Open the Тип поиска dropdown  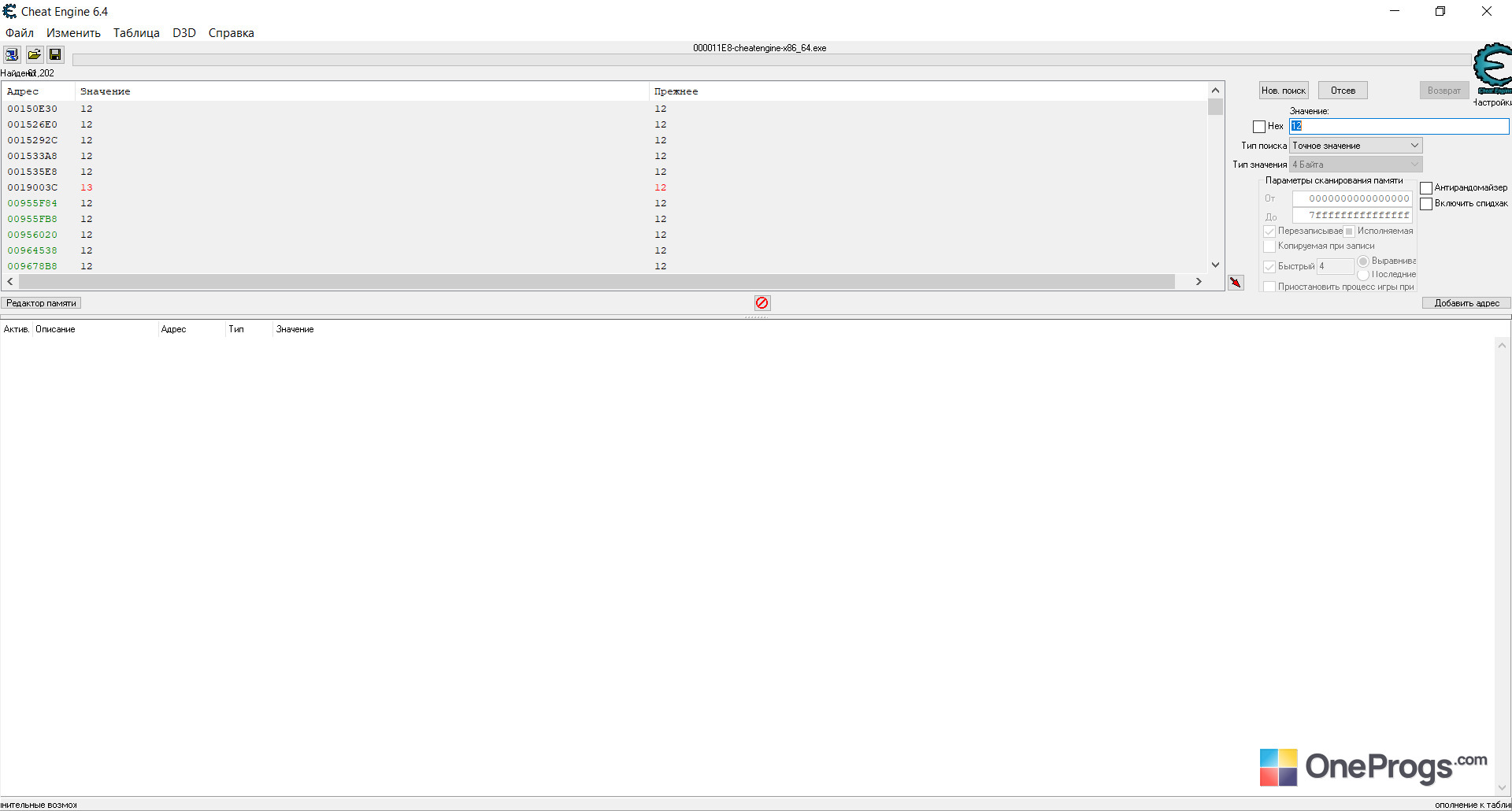click(1356, 146)
